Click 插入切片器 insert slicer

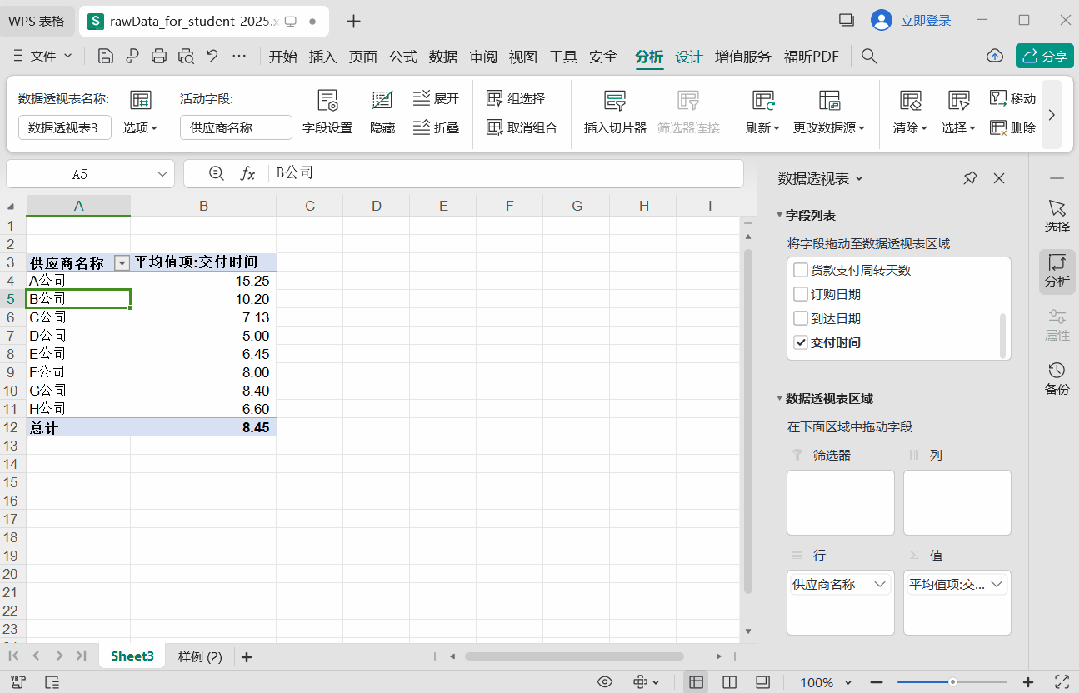point(615,111)
